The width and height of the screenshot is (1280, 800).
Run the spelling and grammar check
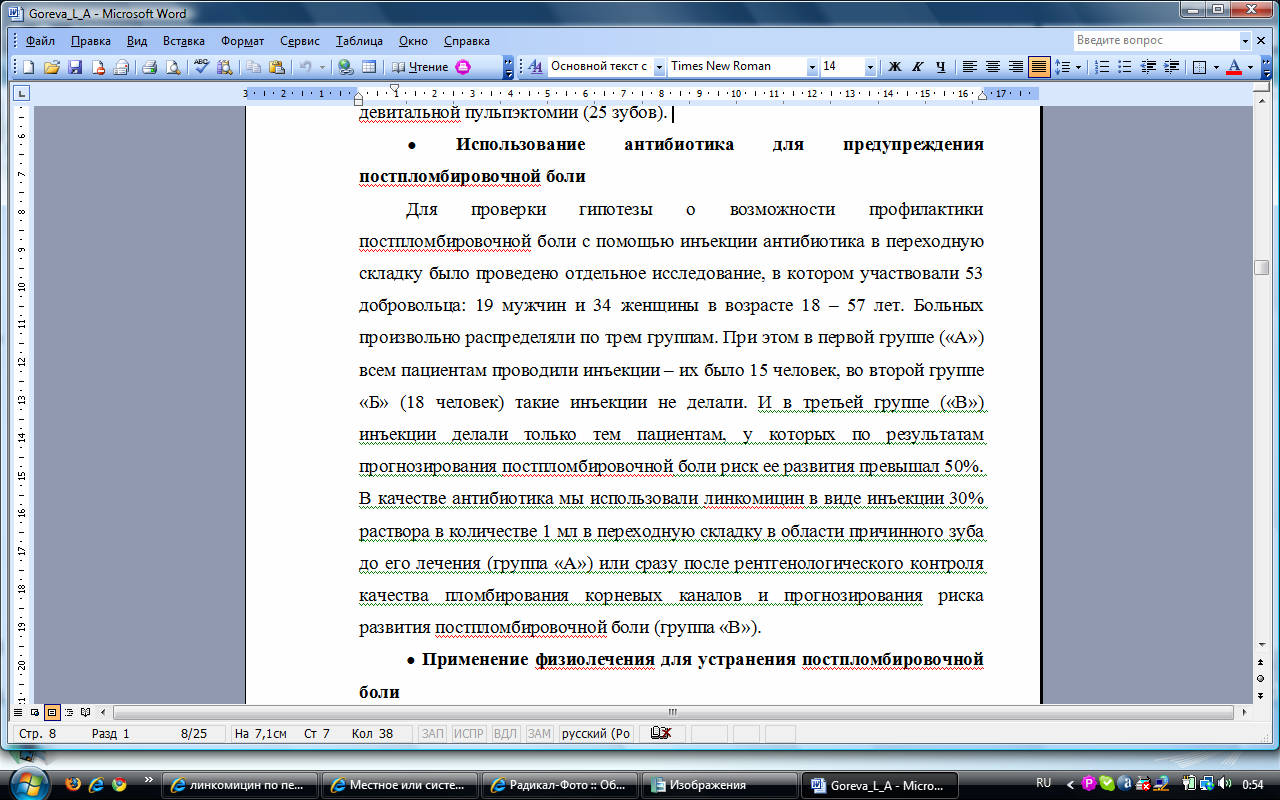[x=202, y=67]
